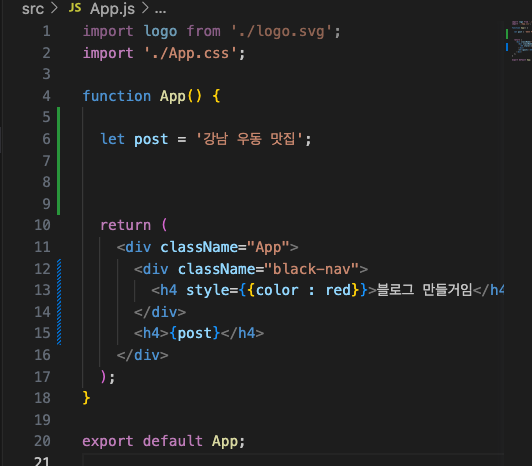
Task: Click the chevron after 'App.js' in breadcrumb
Action: (145, 8)
